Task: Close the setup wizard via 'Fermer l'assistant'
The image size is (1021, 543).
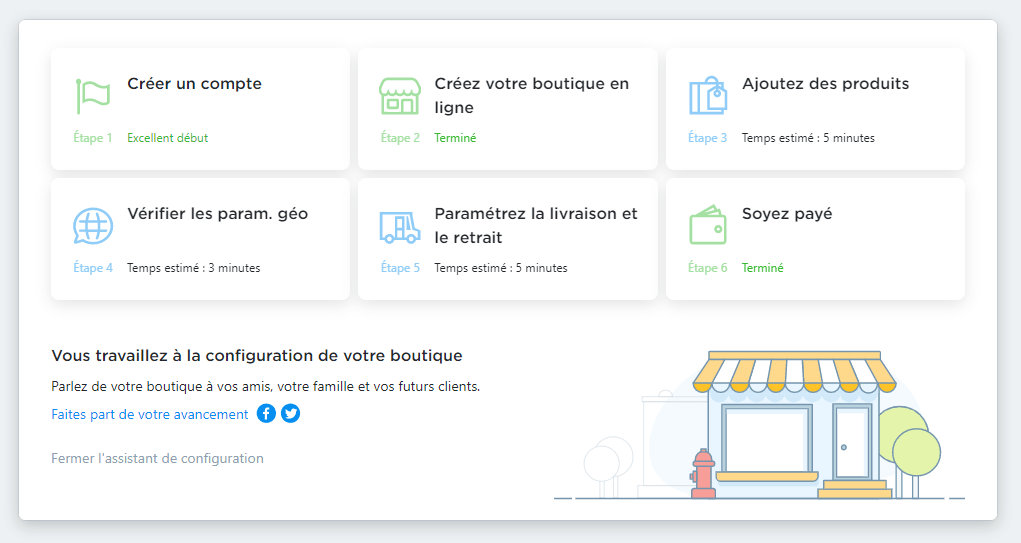Action: pos(158,458)
